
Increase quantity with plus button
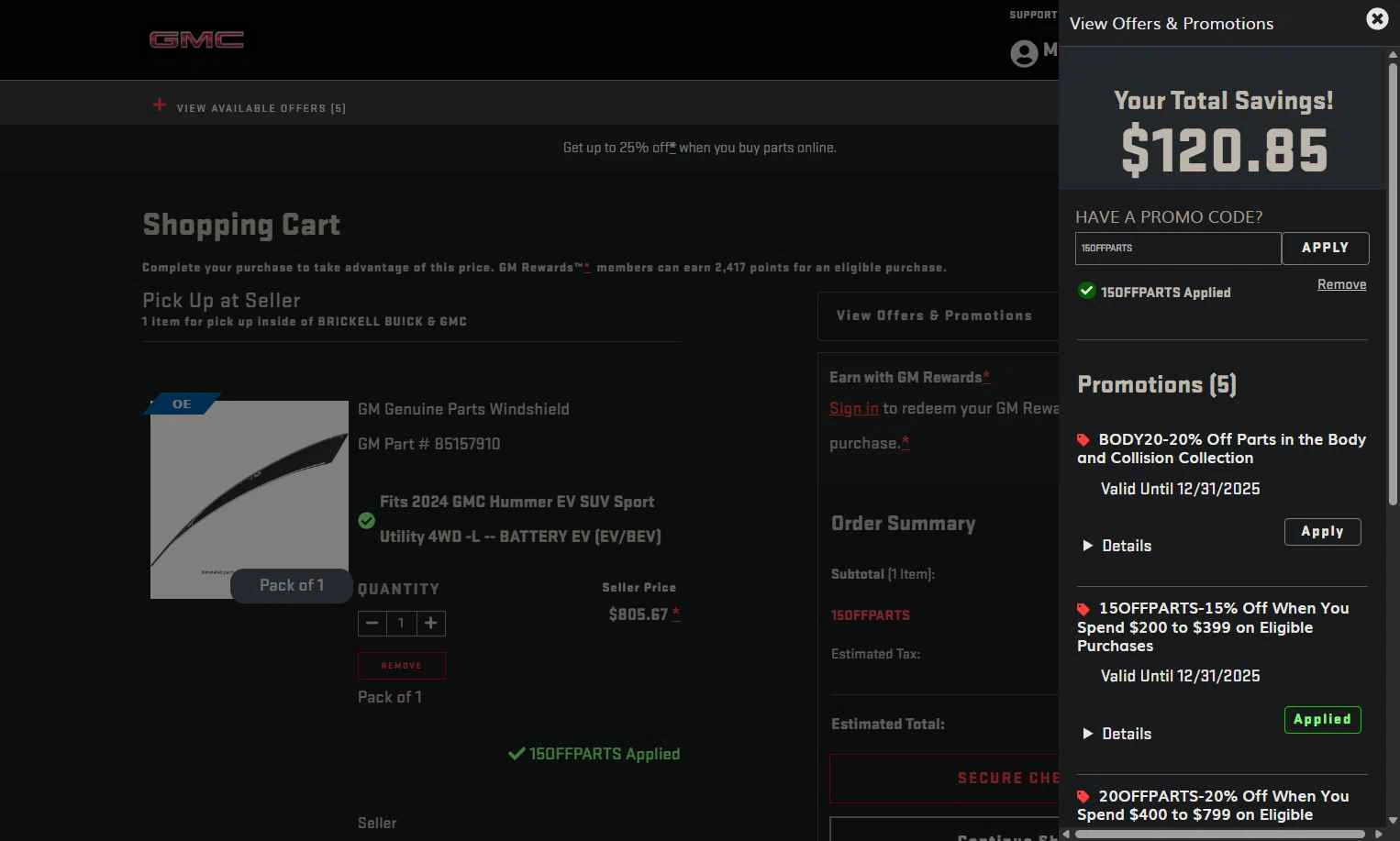click(431, 624)
